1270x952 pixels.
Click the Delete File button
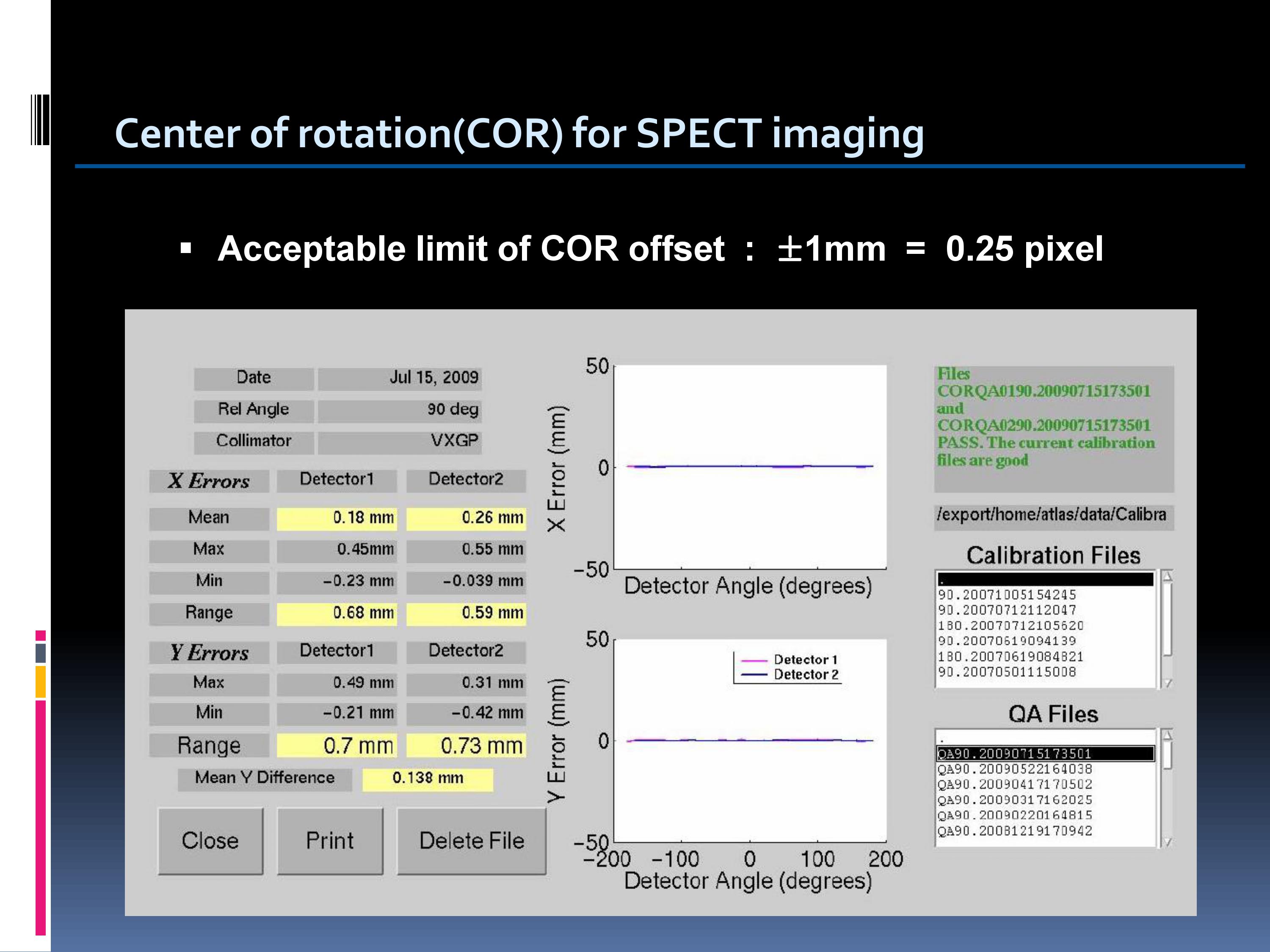(x=471, y=841)
